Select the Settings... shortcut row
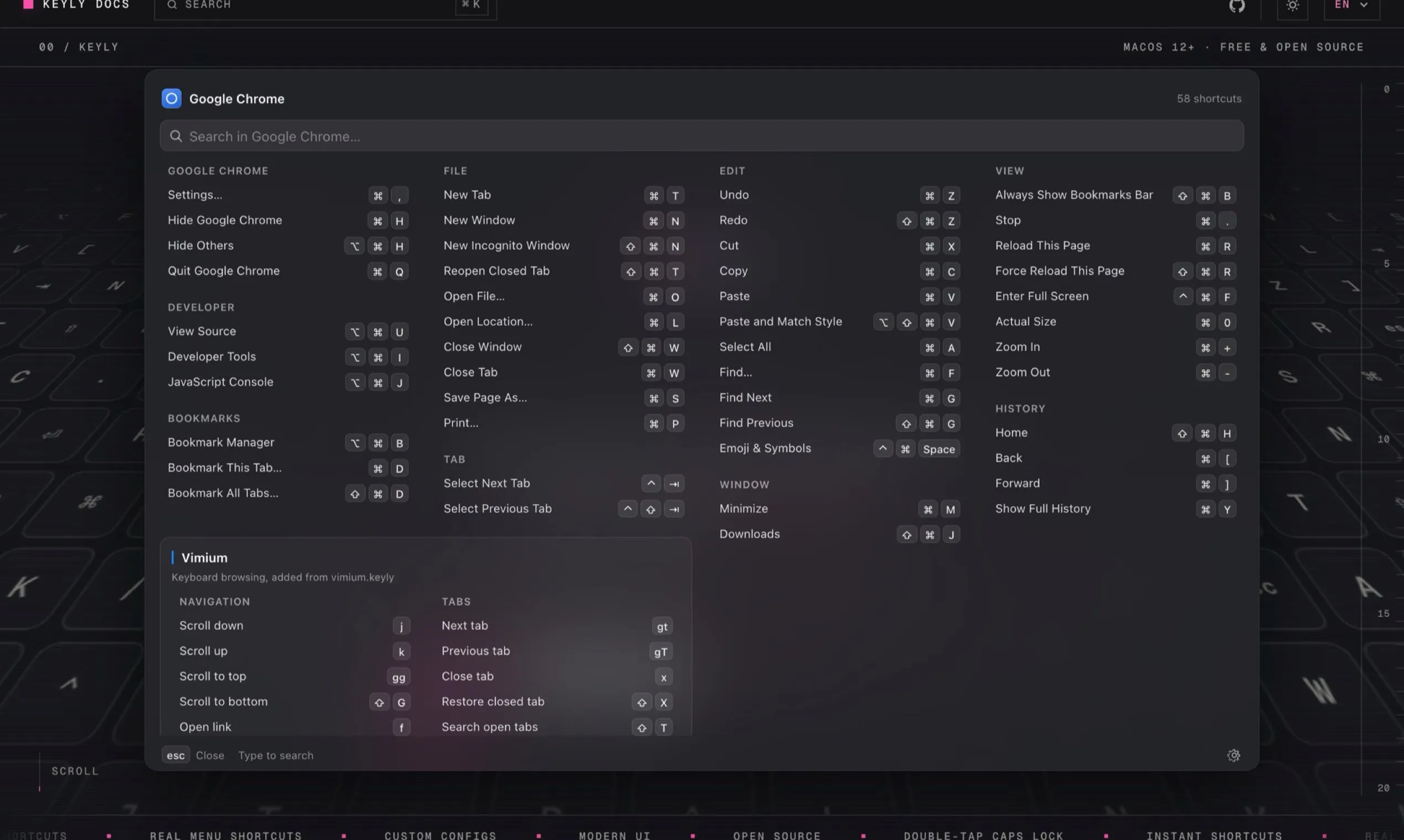Viewport: 1404px width, 840px height. [287, 195]
